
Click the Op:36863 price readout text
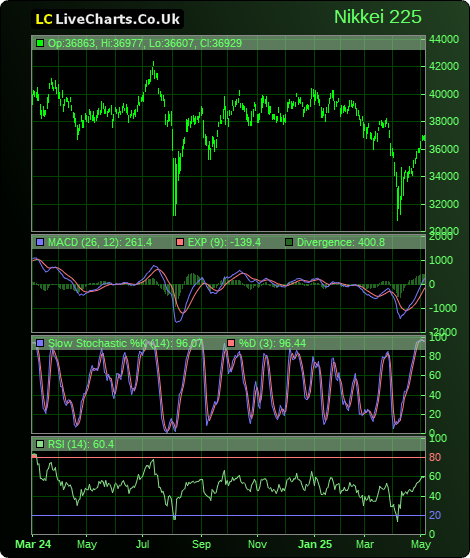[x=71, y=43]
